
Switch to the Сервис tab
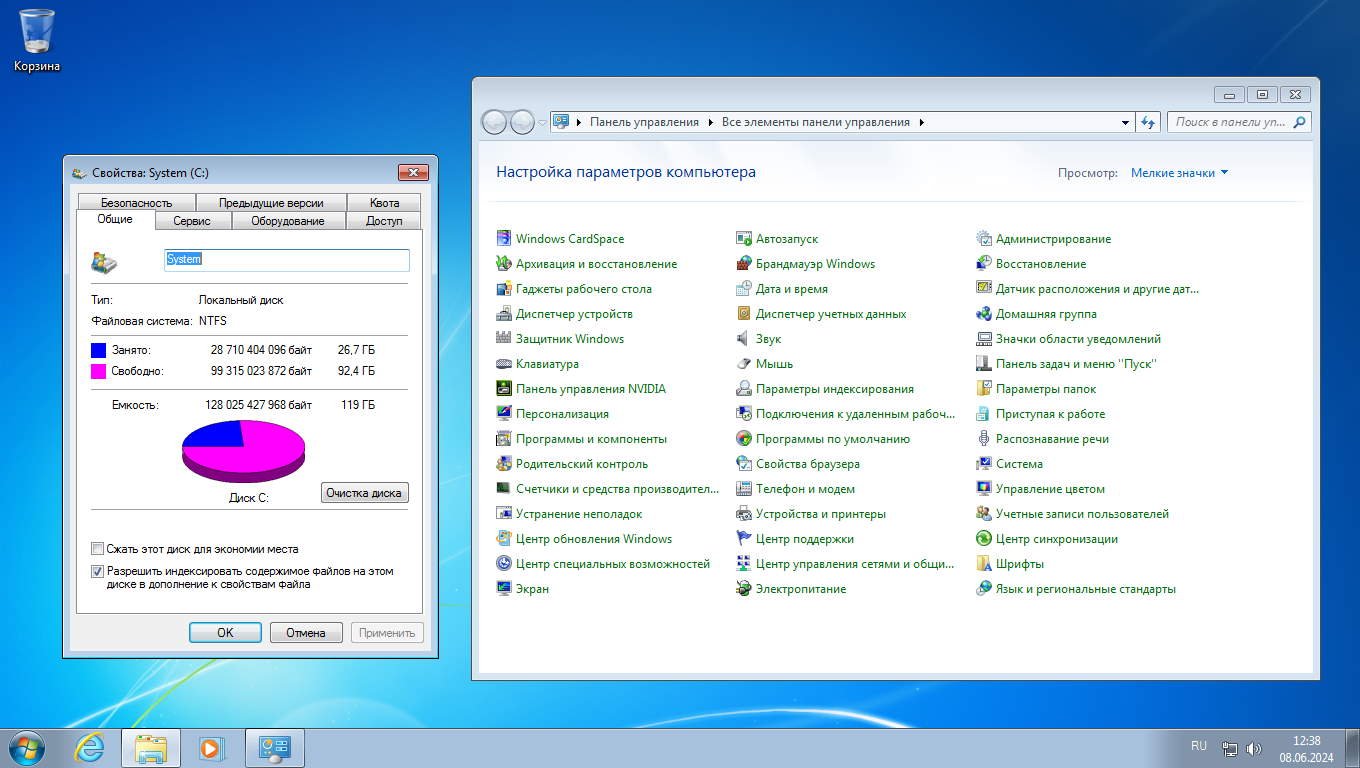pyautogui.click(x=192, y=221)
